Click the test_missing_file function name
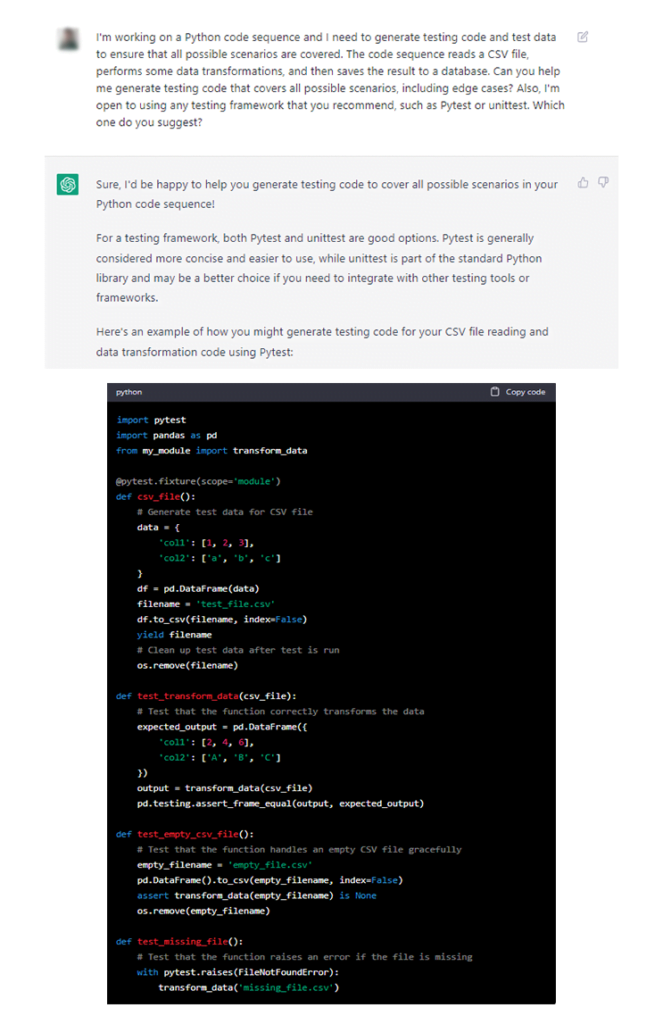 click(182, 942)
